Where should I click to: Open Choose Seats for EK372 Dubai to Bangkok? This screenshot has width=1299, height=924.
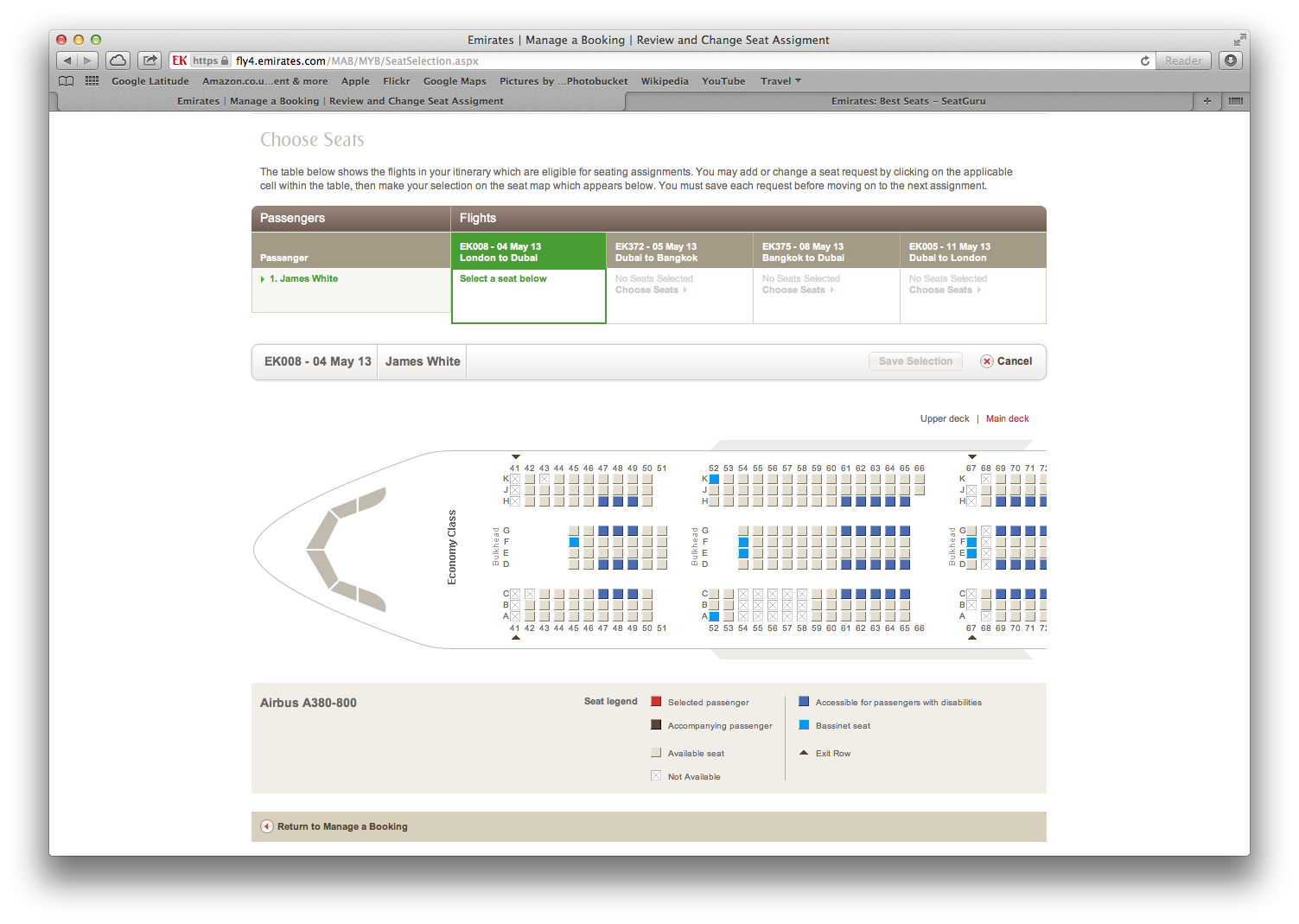point(651,290)
